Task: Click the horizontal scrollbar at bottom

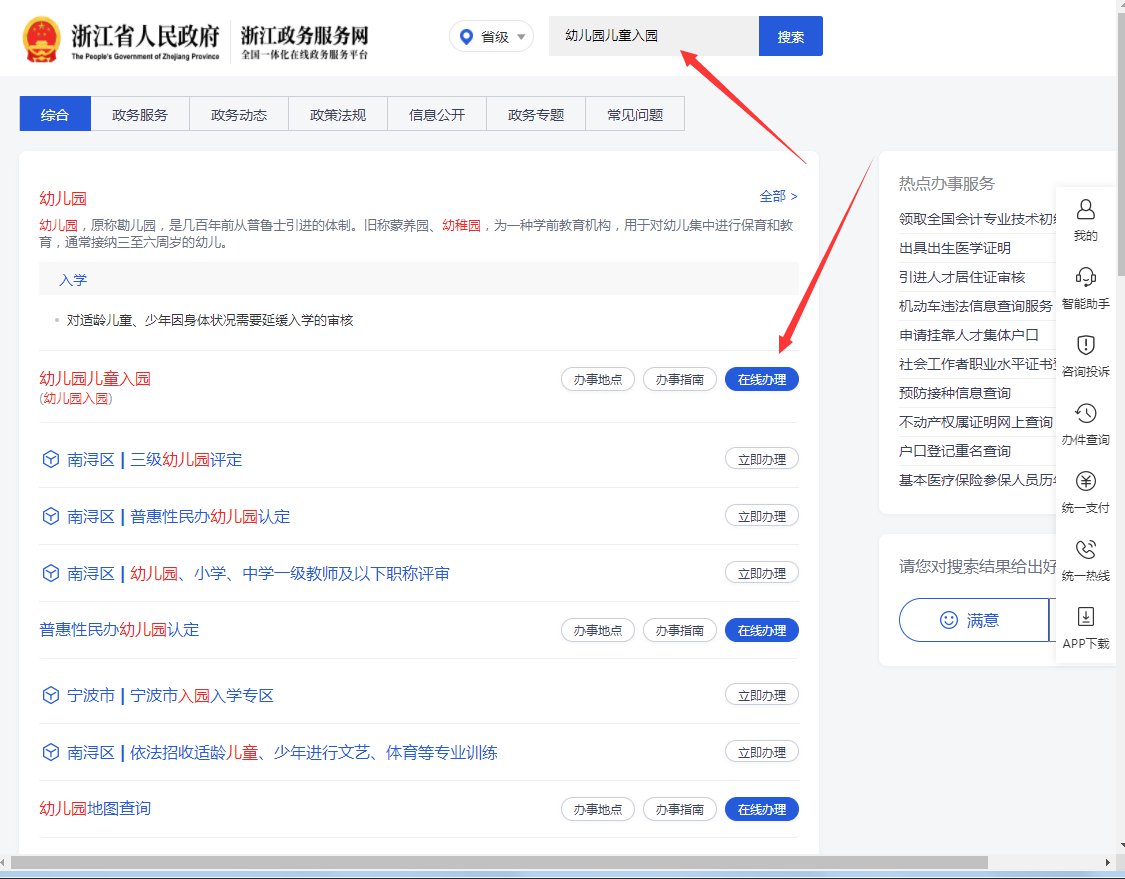Action: pyautogui.click(x=500, y=862)
